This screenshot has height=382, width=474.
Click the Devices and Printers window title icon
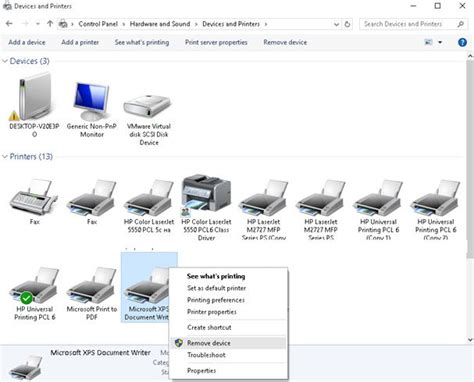tap(7, 6)
